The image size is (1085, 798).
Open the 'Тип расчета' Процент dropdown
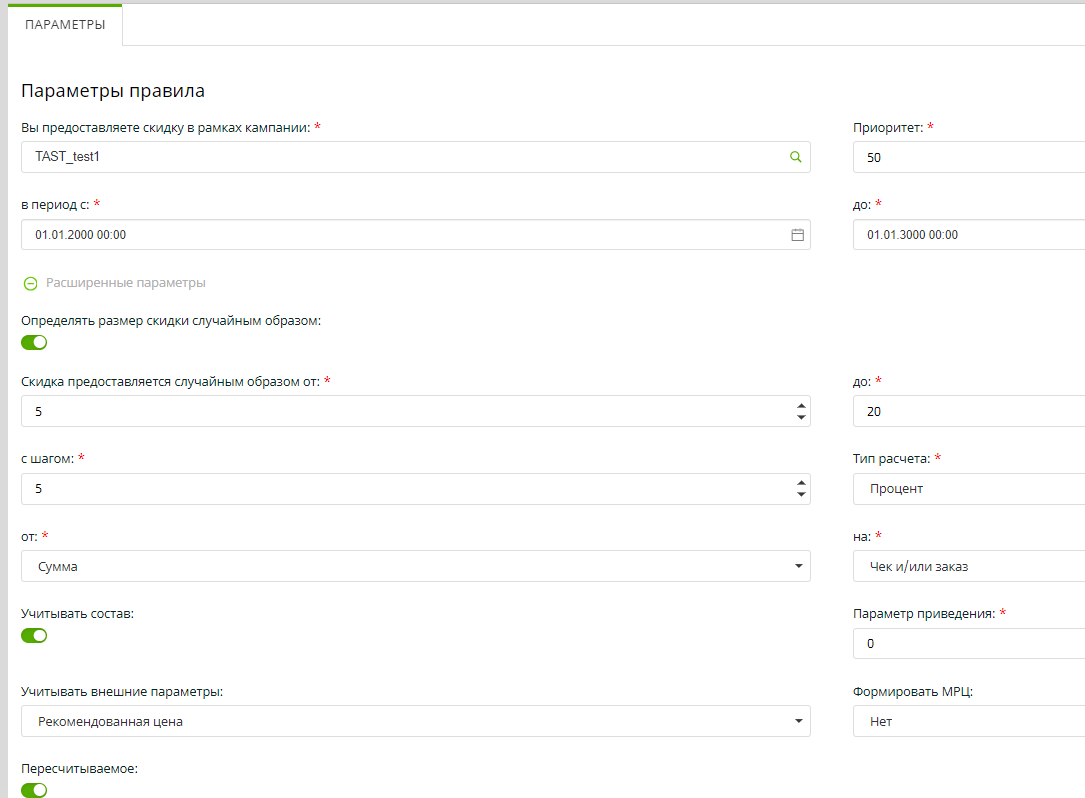click(966, 489)
